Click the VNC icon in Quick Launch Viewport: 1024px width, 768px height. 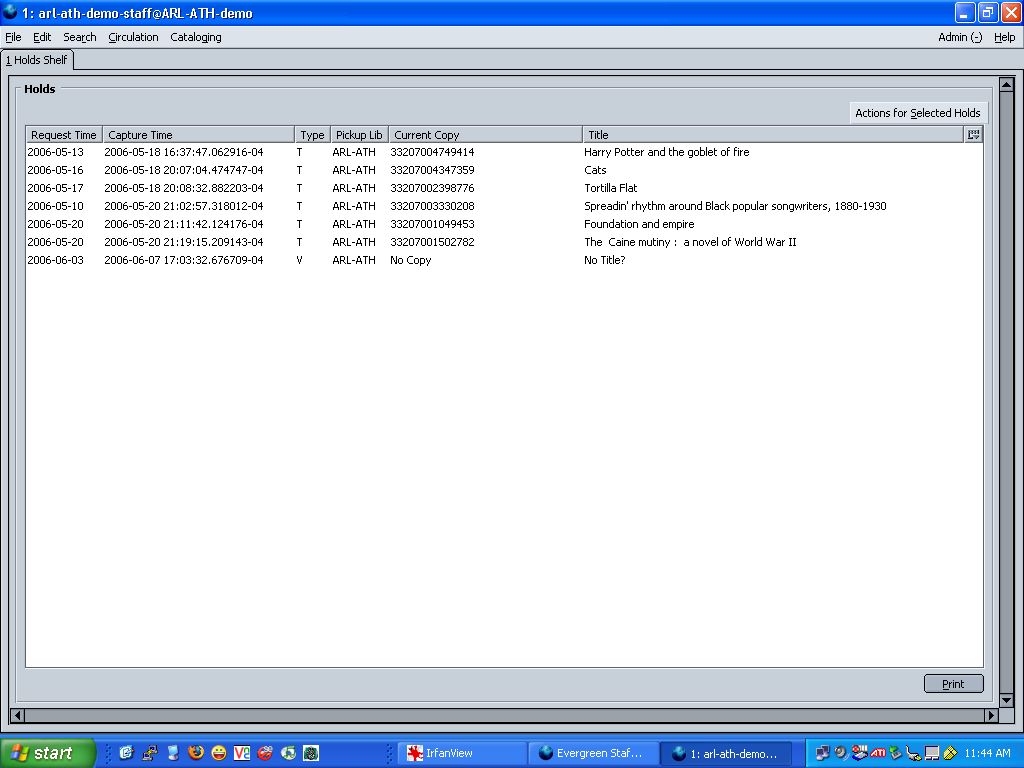[241, 753]
